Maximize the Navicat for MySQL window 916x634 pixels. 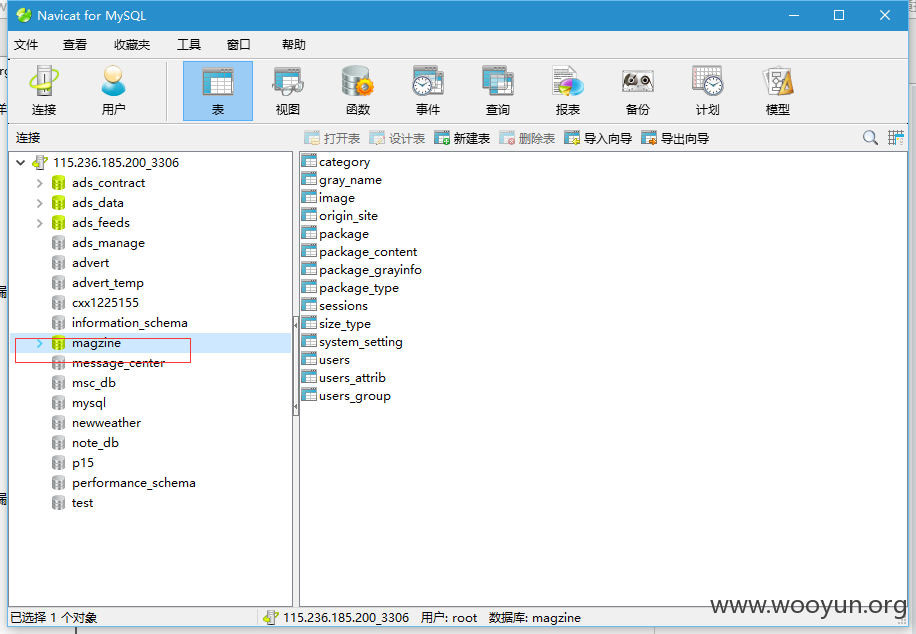point(839,15)
